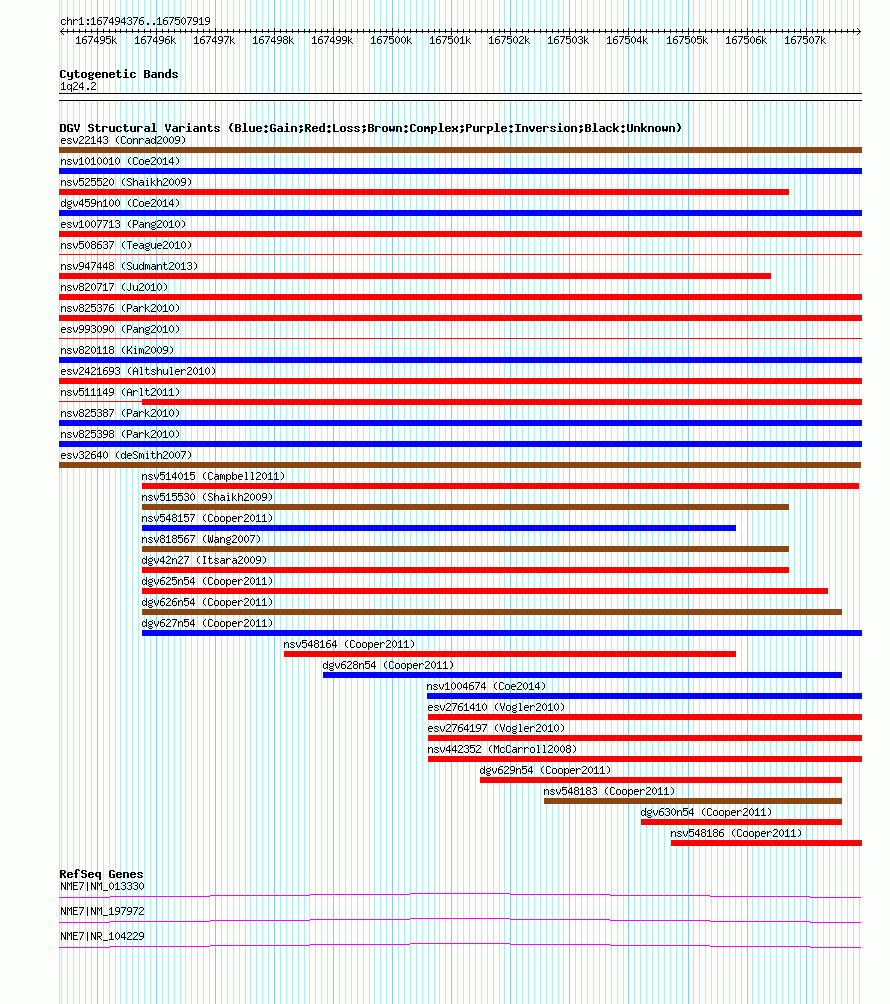
Task: Select nsv442352 (McCarroll2008) label
Action: pos(503,750)
